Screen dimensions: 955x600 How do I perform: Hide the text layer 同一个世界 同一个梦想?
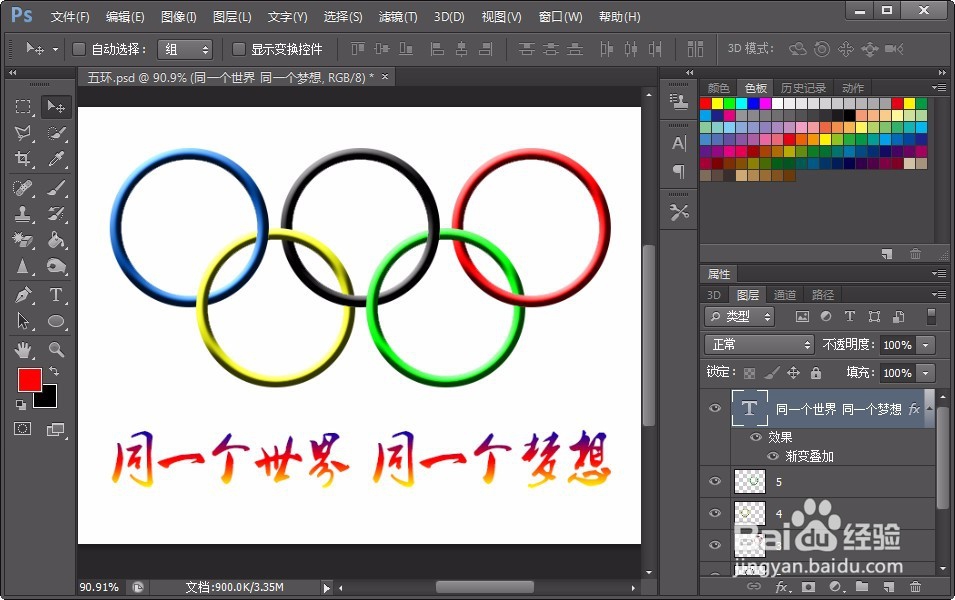pyautogui.click(x=715, y=408)
